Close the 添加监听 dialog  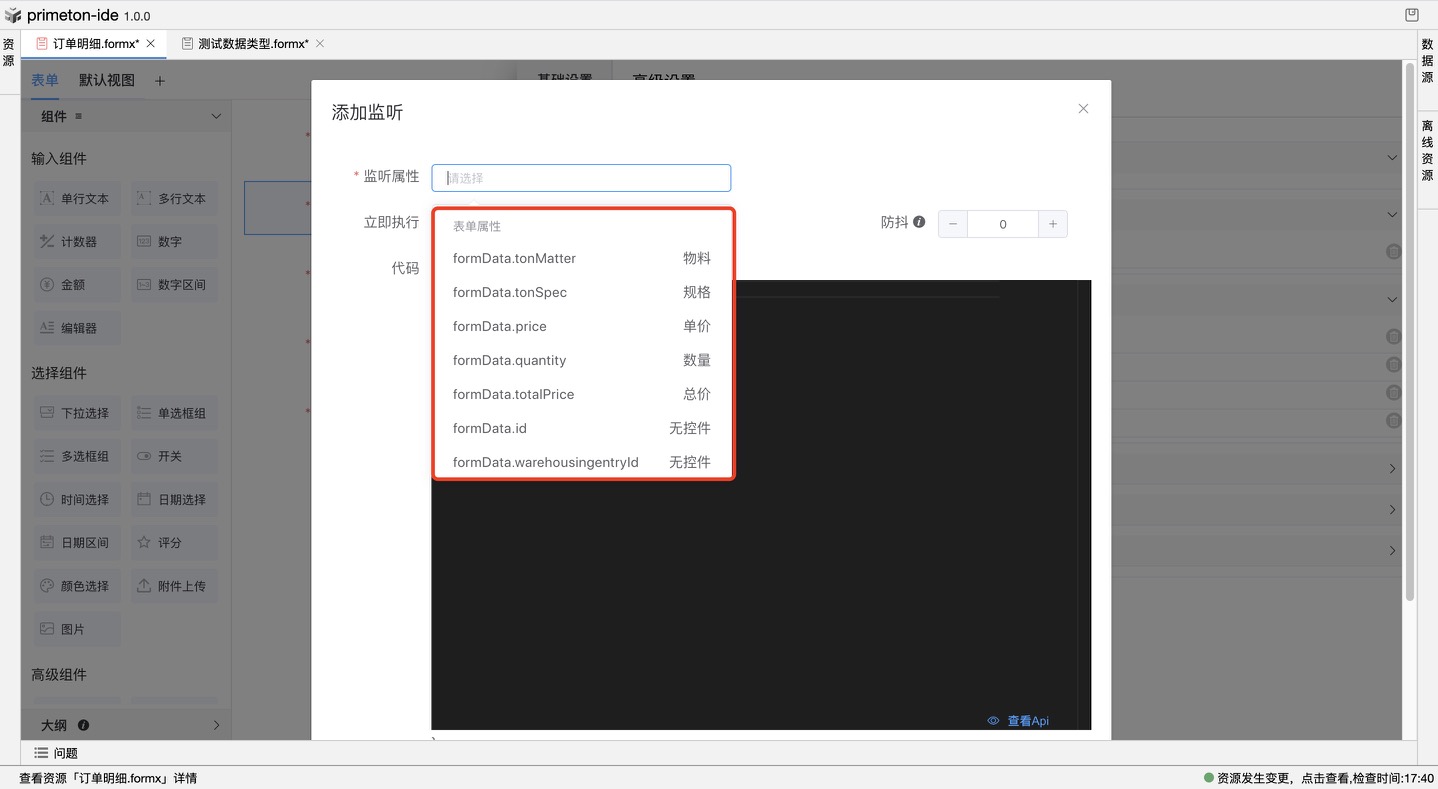click(x=1083, y=109)
